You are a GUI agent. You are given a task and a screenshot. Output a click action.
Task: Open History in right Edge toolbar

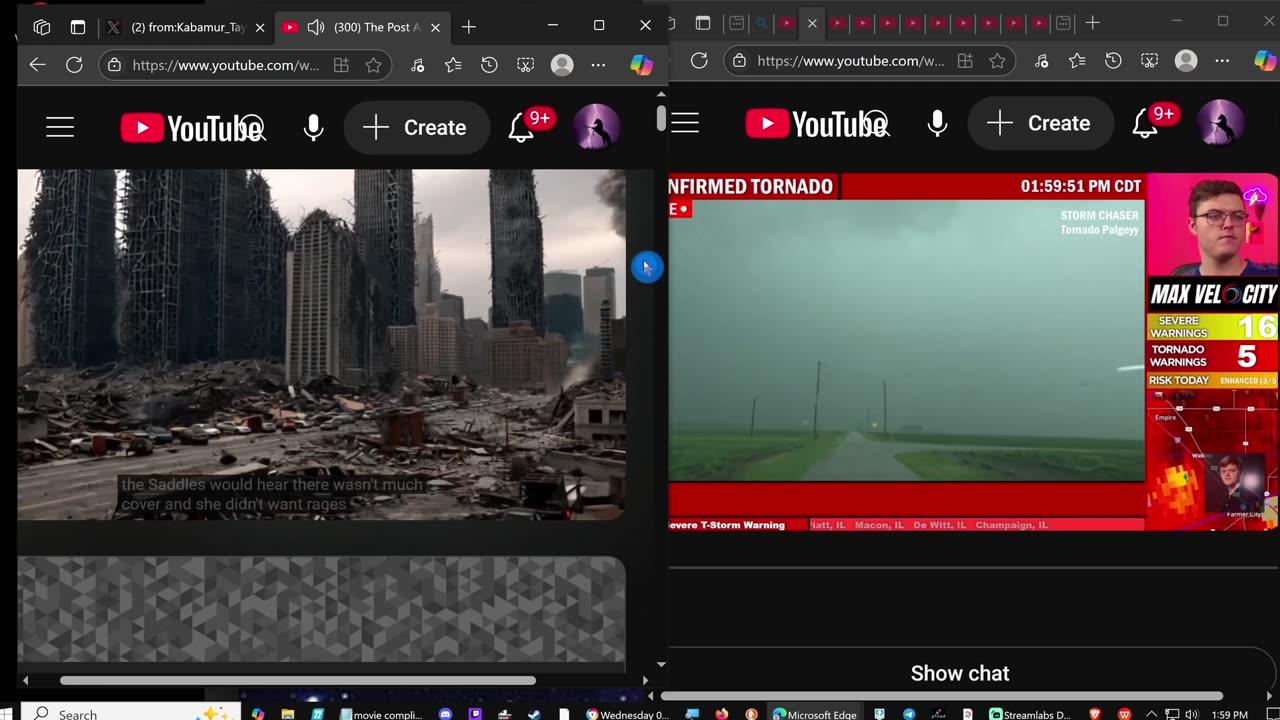pyautogui.click(x=1113, y=61)
